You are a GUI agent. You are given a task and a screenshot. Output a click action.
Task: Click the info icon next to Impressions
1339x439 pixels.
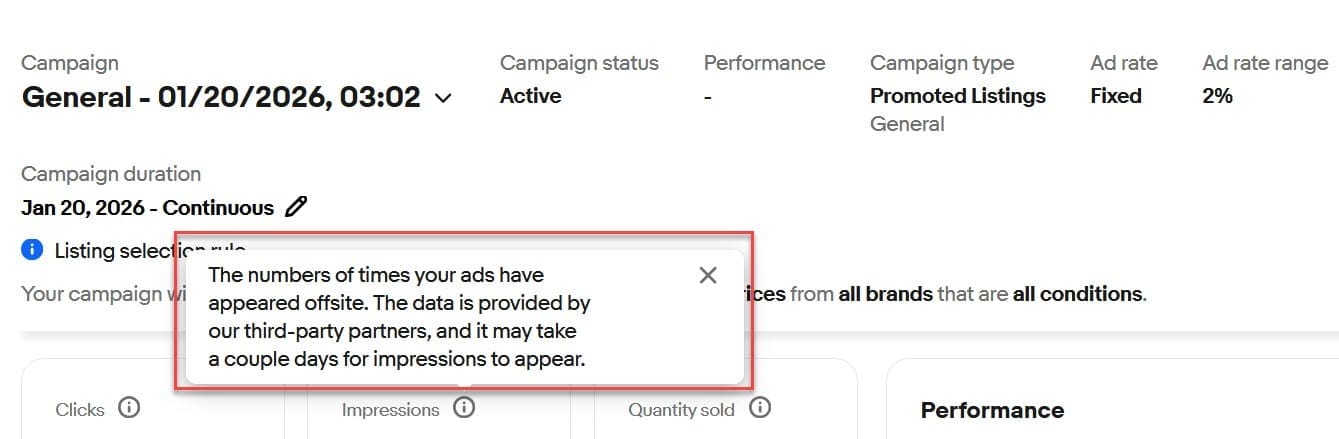(x=463, y=408)
